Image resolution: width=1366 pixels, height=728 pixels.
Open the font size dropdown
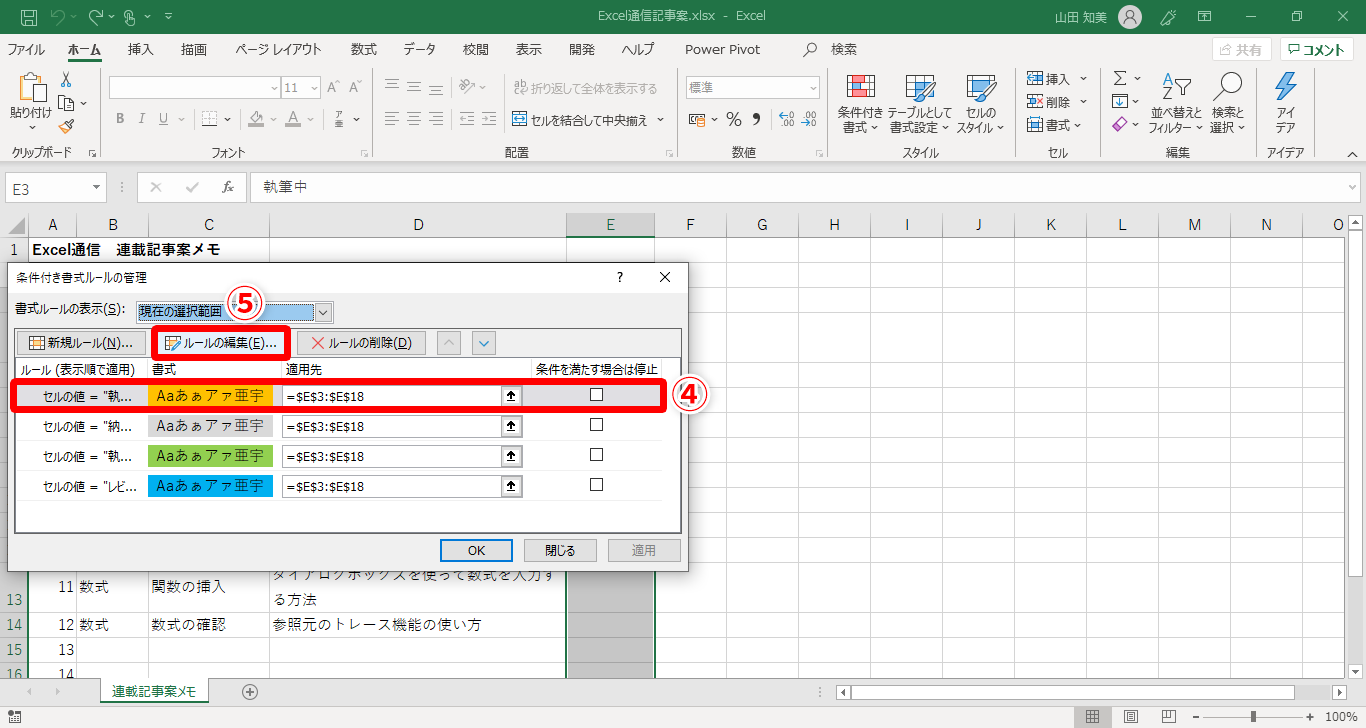315,88
